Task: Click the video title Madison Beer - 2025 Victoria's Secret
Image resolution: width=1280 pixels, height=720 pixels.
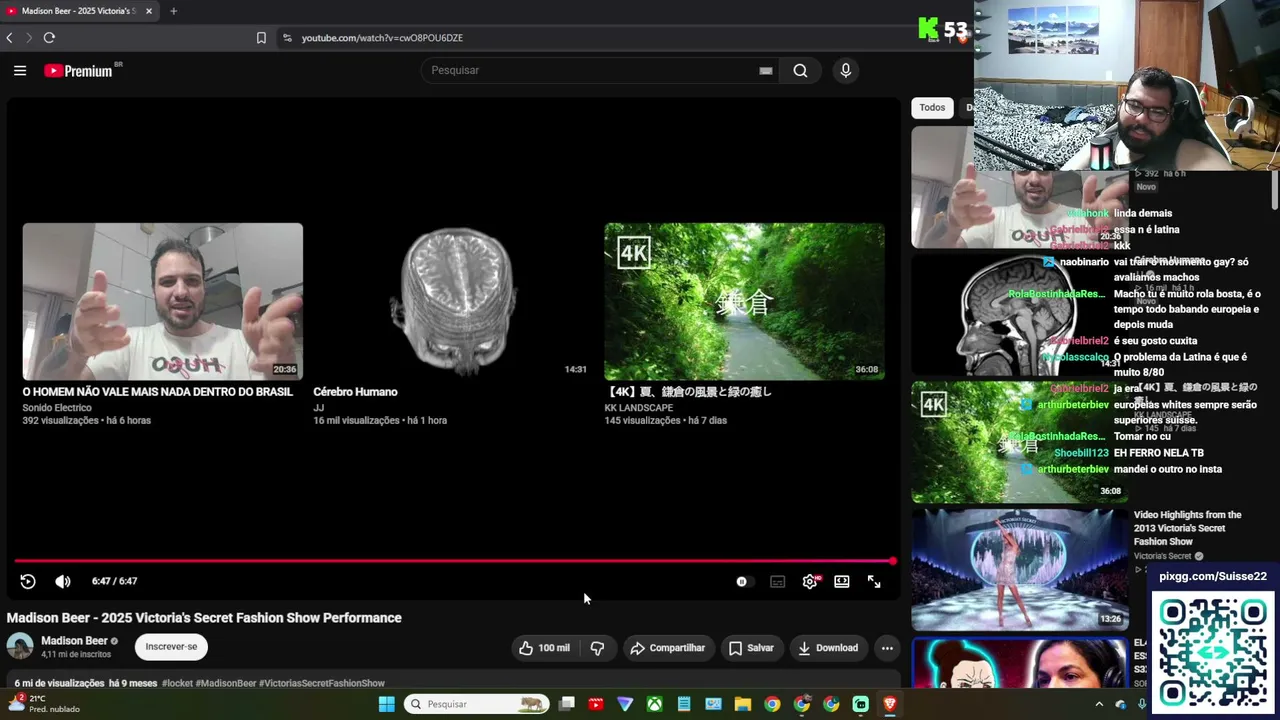Action: click(204, 618)
